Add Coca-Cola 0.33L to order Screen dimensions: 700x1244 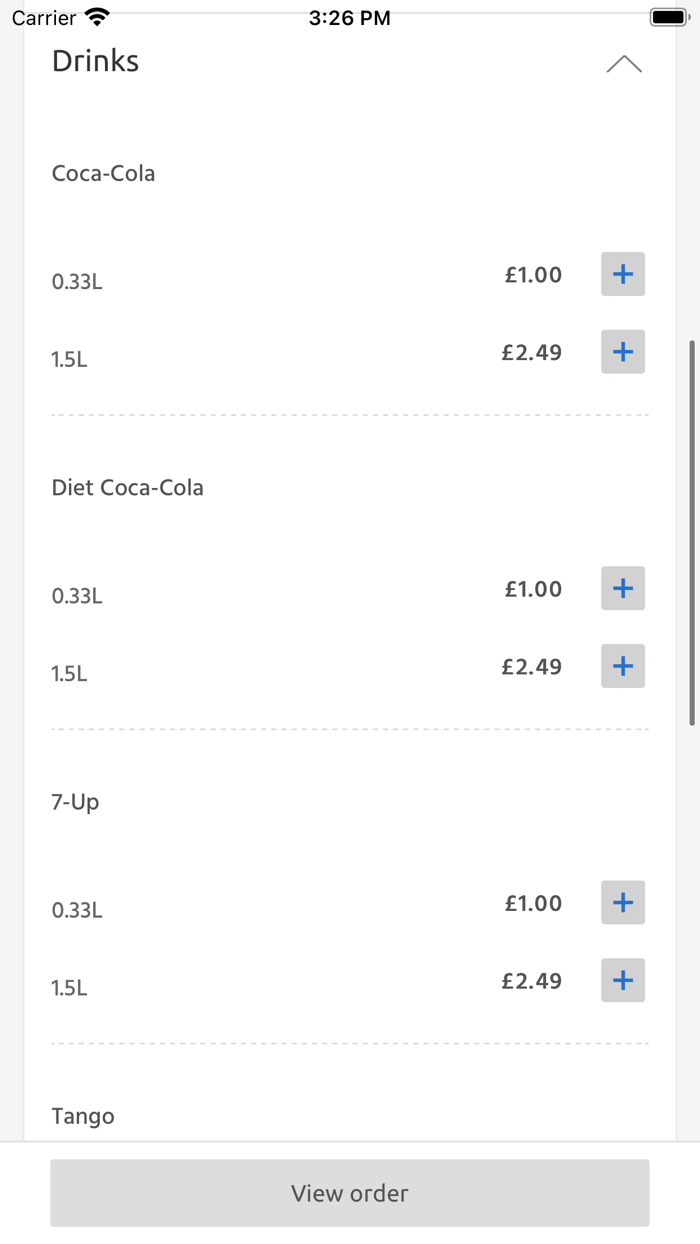click(622, 274)
